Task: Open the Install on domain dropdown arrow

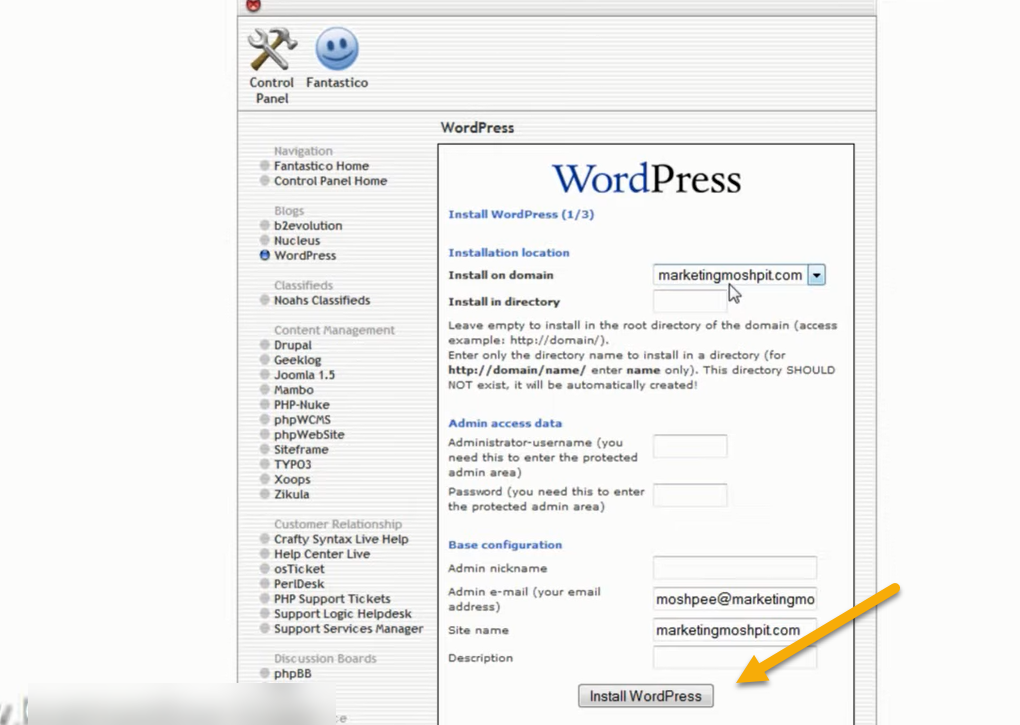Action: coord(816,275)
